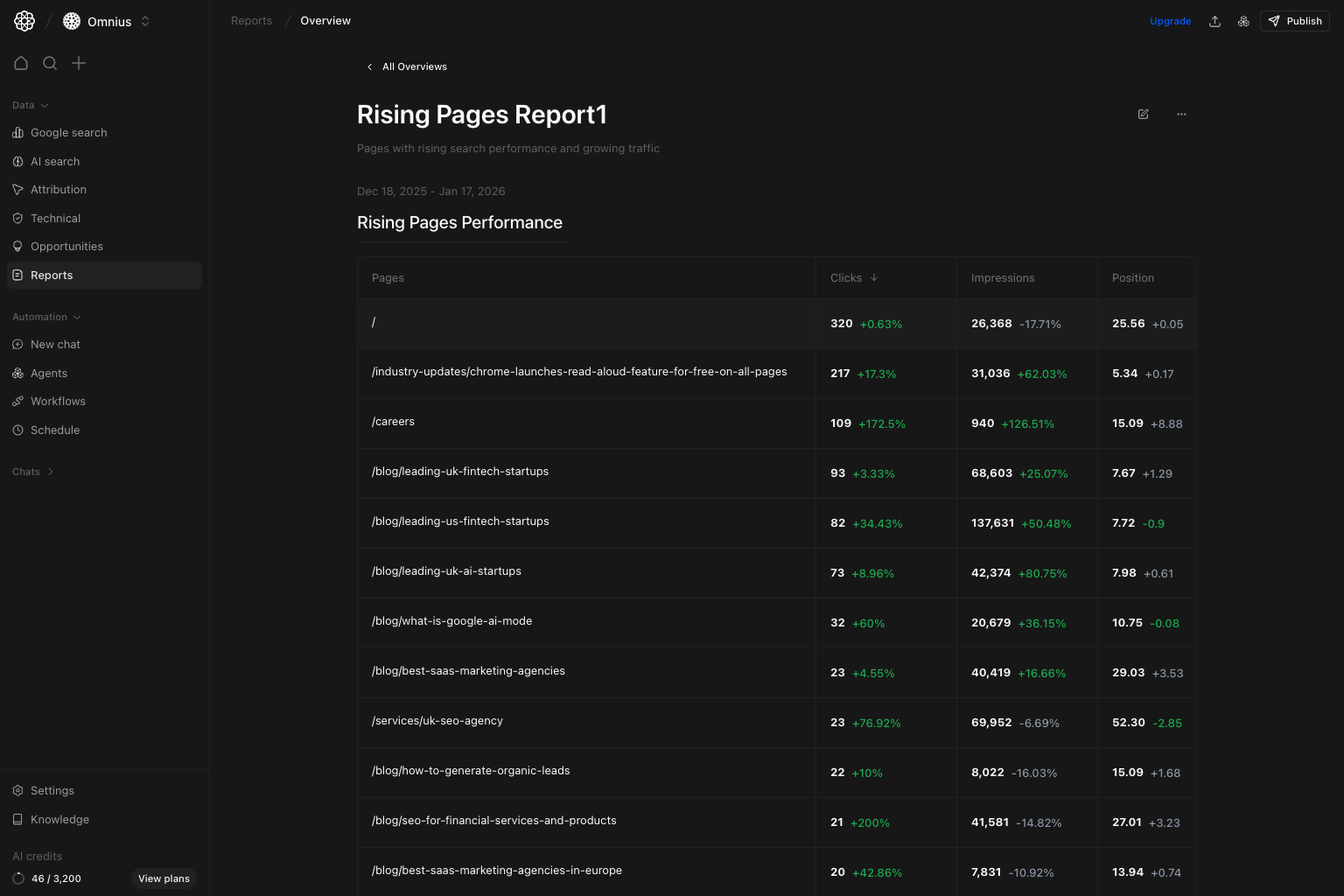
Task: Open the Schedule section
Action: [x=55, y=430]
